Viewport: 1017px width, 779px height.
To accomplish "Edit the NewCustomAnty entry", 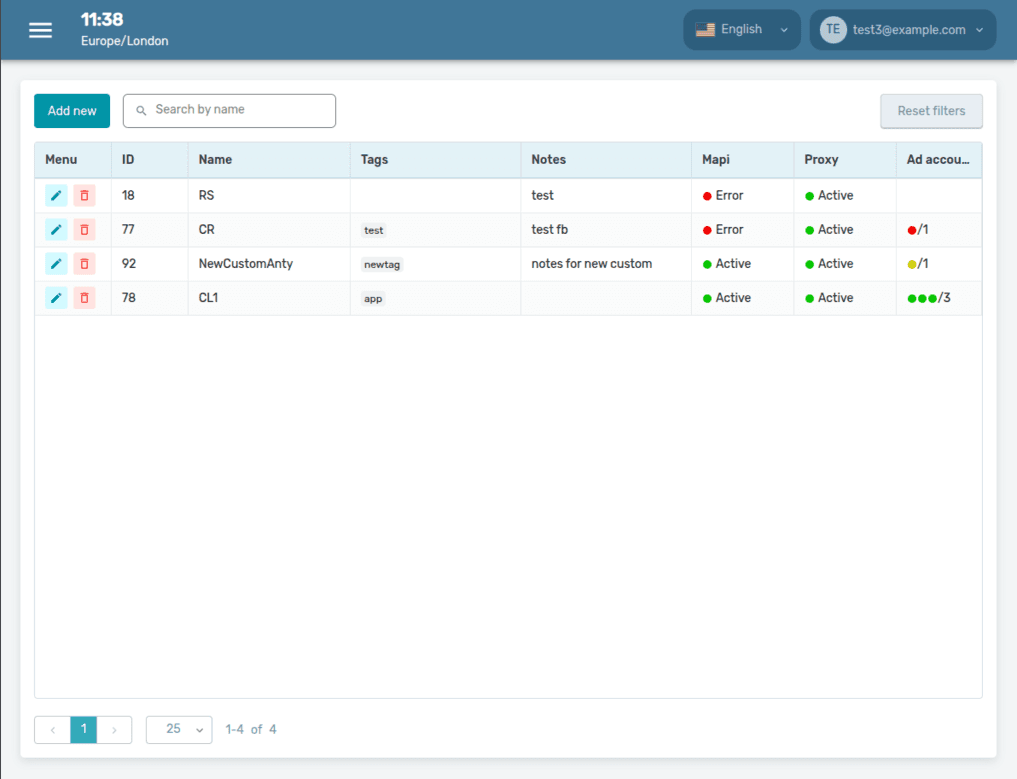I will click(x=56, y=264).
